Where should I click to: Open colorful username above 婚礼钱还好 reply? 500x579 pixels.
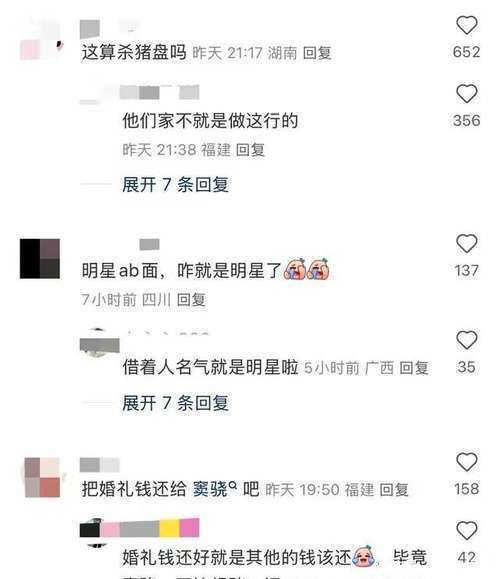coord(140,528)
